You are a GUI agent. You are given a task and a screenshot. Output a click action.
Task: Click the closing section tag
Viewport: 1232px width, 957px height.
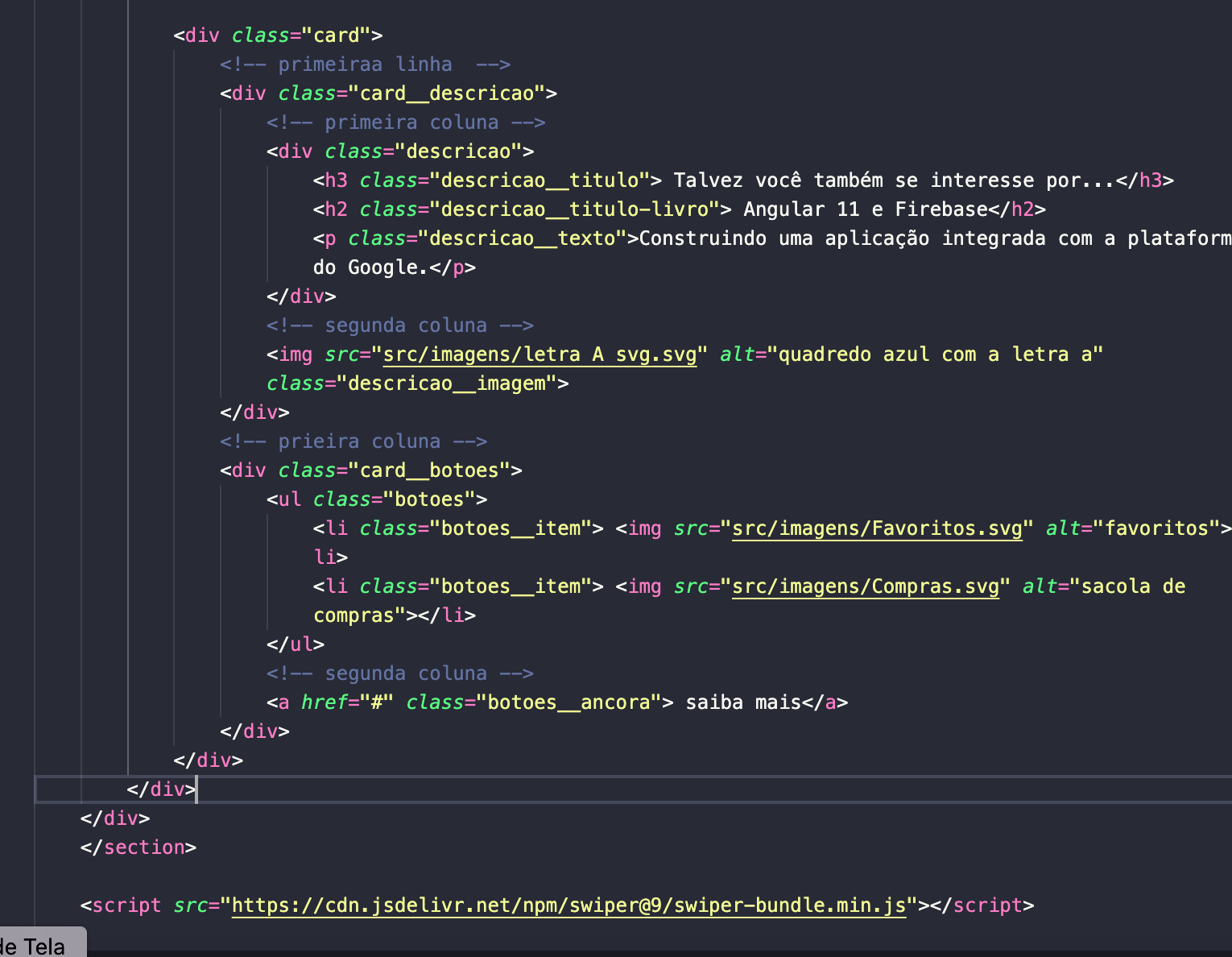pos(138,847)
